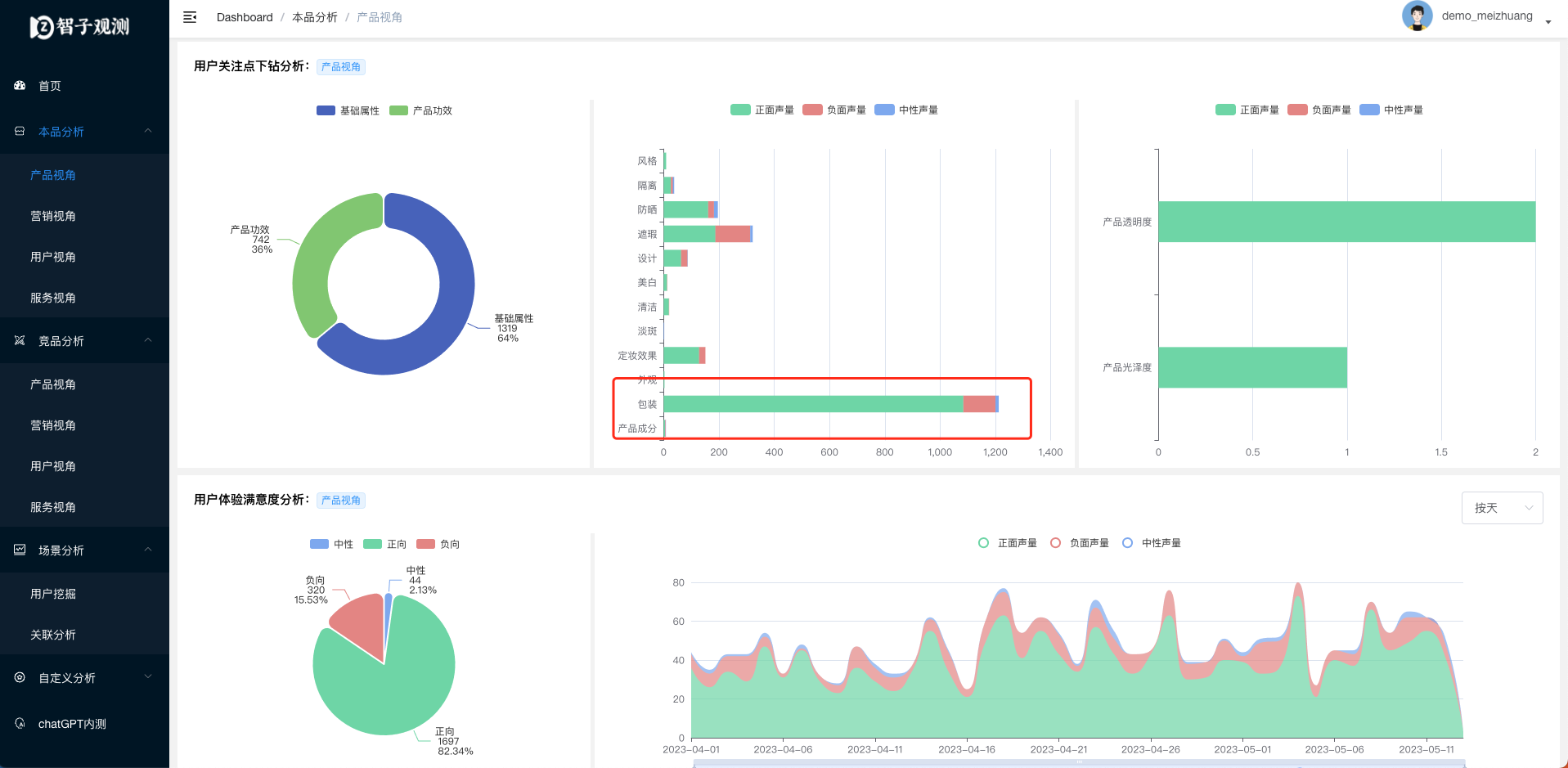Toggle 负面声量 legend in right bar chart
The height and width of the screenshot is (768, 1568).
[x=1319, y=110]
